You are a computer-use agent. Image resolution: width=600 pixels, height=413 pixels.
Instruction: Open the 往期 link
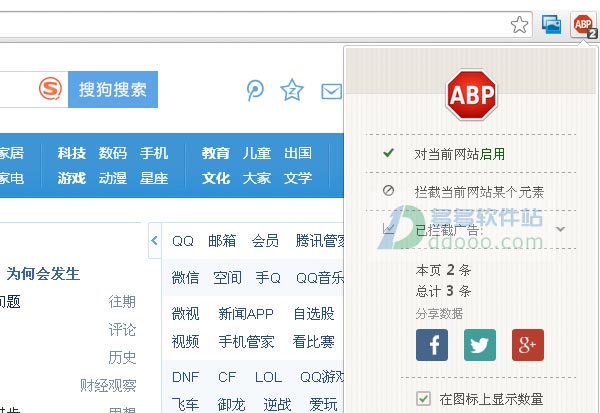(122, 302)
